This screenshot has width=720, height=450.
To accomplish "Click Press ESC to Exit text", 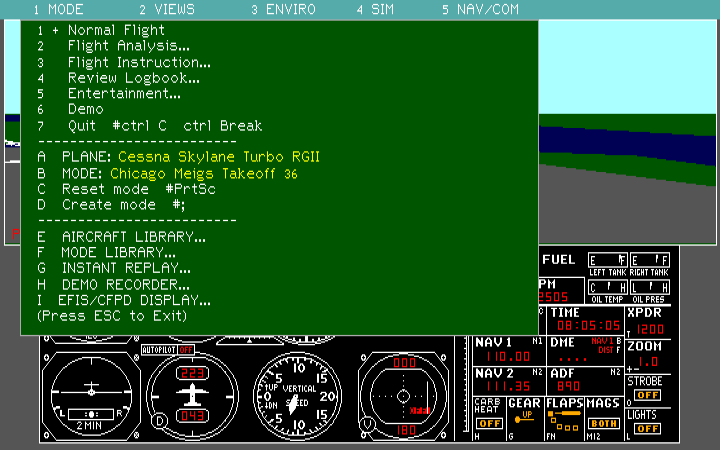I will pyautogui.click(x=112, y=316).
